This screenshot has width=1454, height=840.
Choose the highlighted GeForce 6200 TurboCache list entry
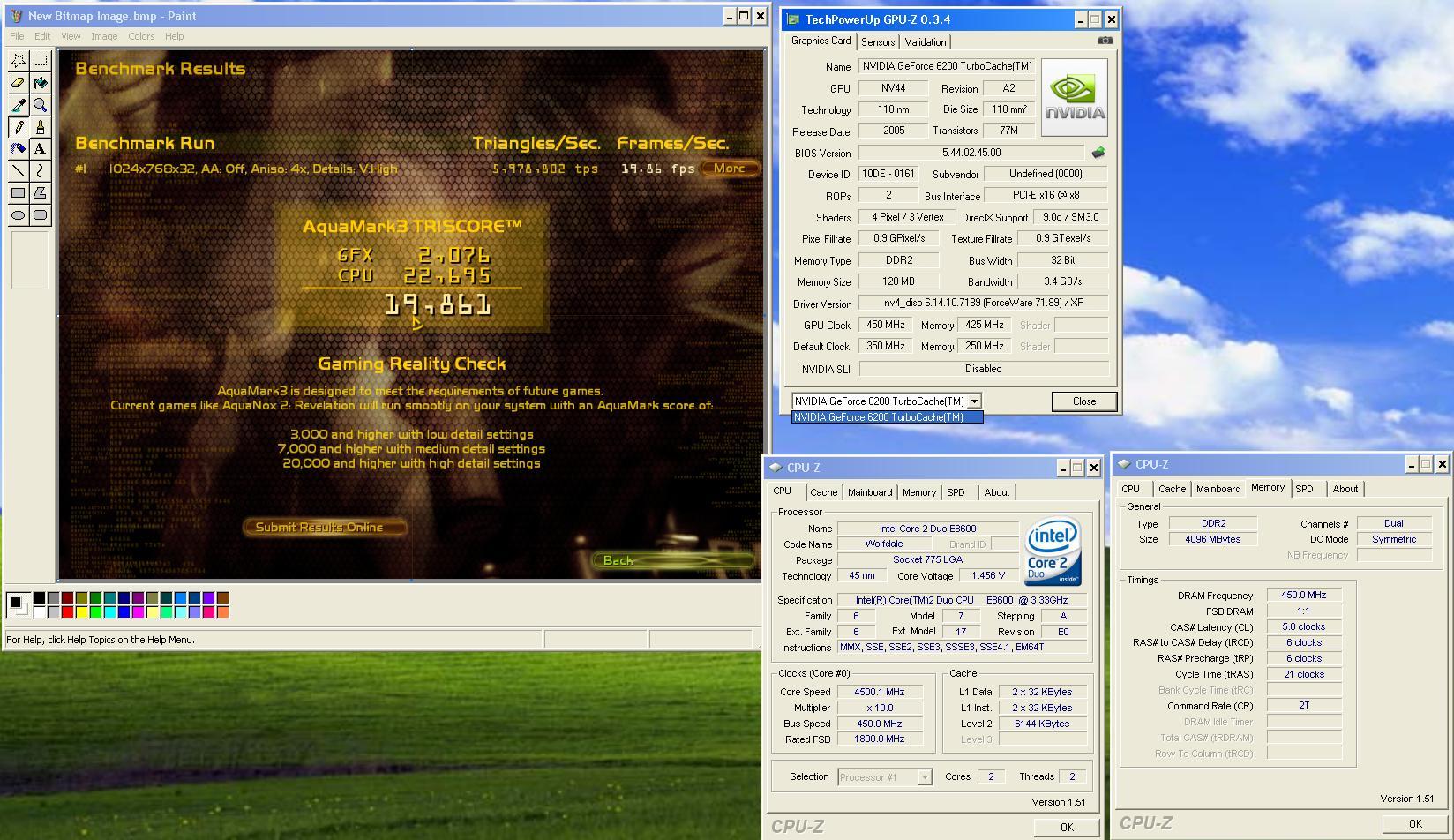point(887,417)
